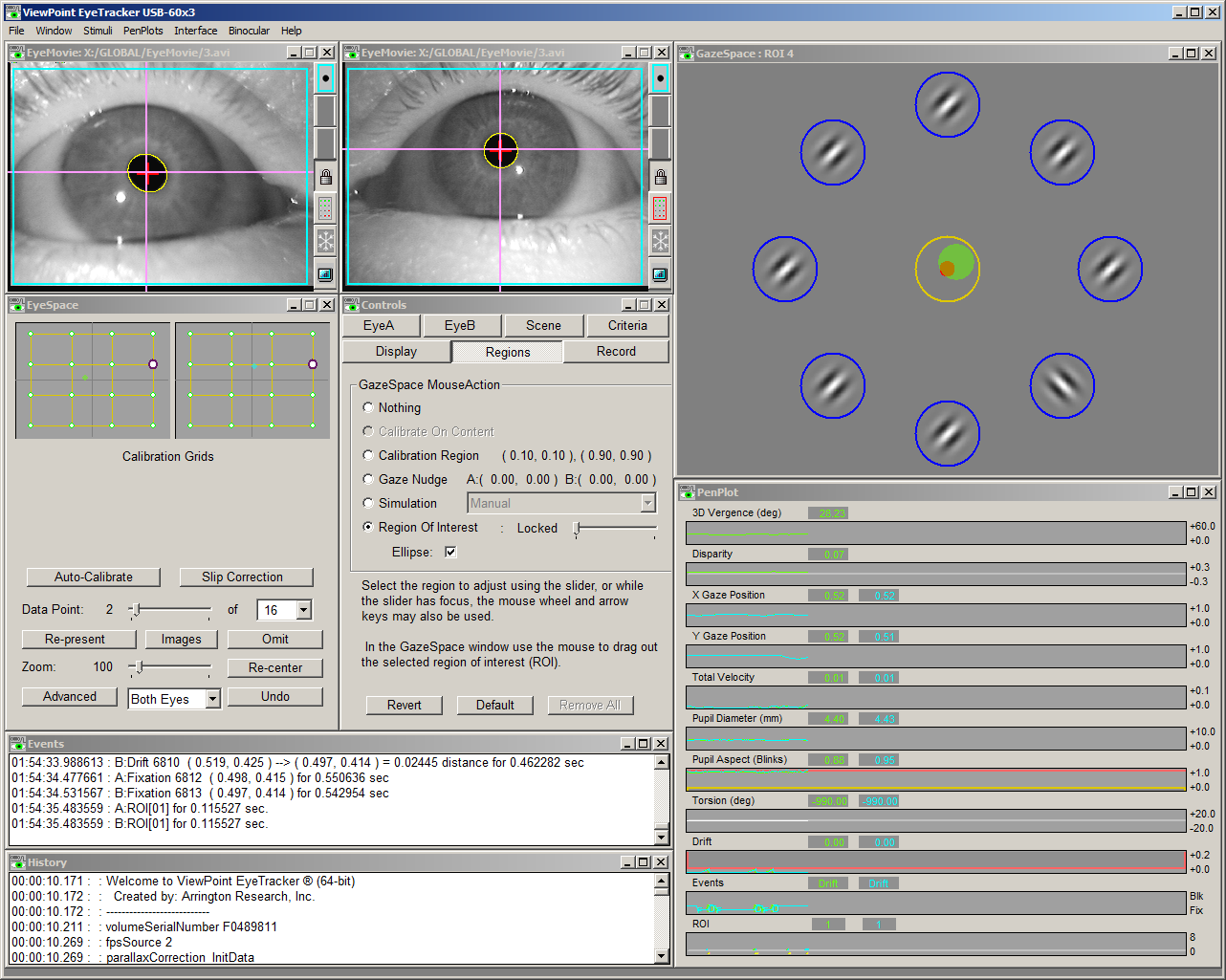This screenshot has height=980, width=1226.
Task: Uncheck the Ellipse checkbox
Action: coord(452,551)
